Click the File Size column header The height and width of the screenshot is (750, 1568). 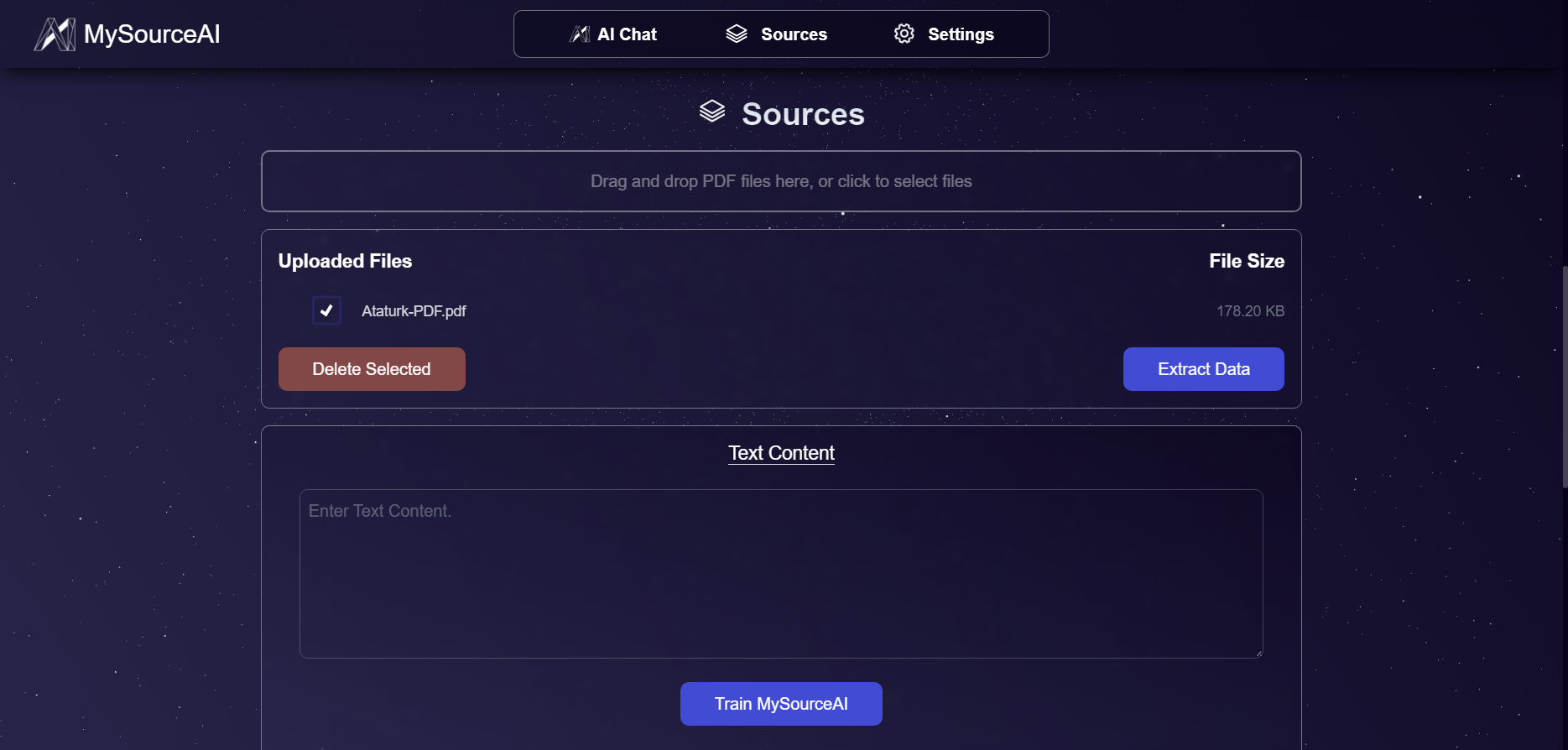click(x=1247, y=261)
